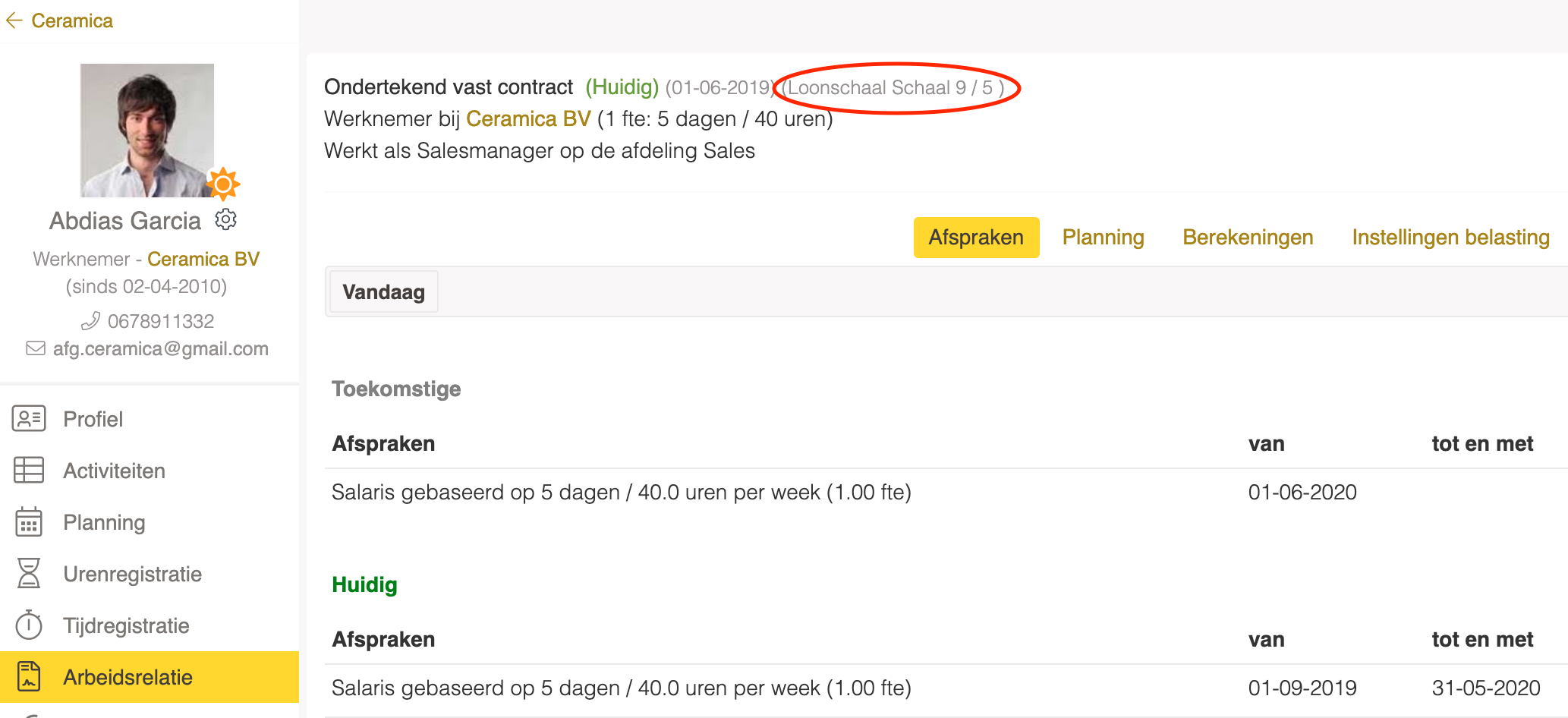This screenshot has height=718, width=1568.
Task: Open Ceramica BV link under employee name
Action: coord(203,259)
